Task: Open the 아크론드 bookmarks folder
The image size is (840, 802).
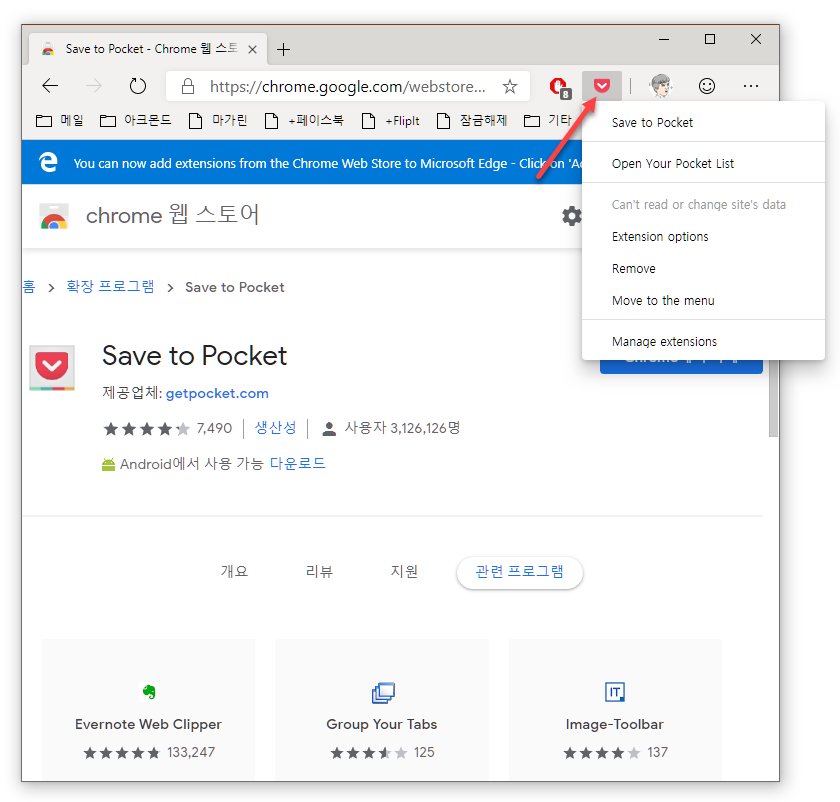Action: click(136, 121)
